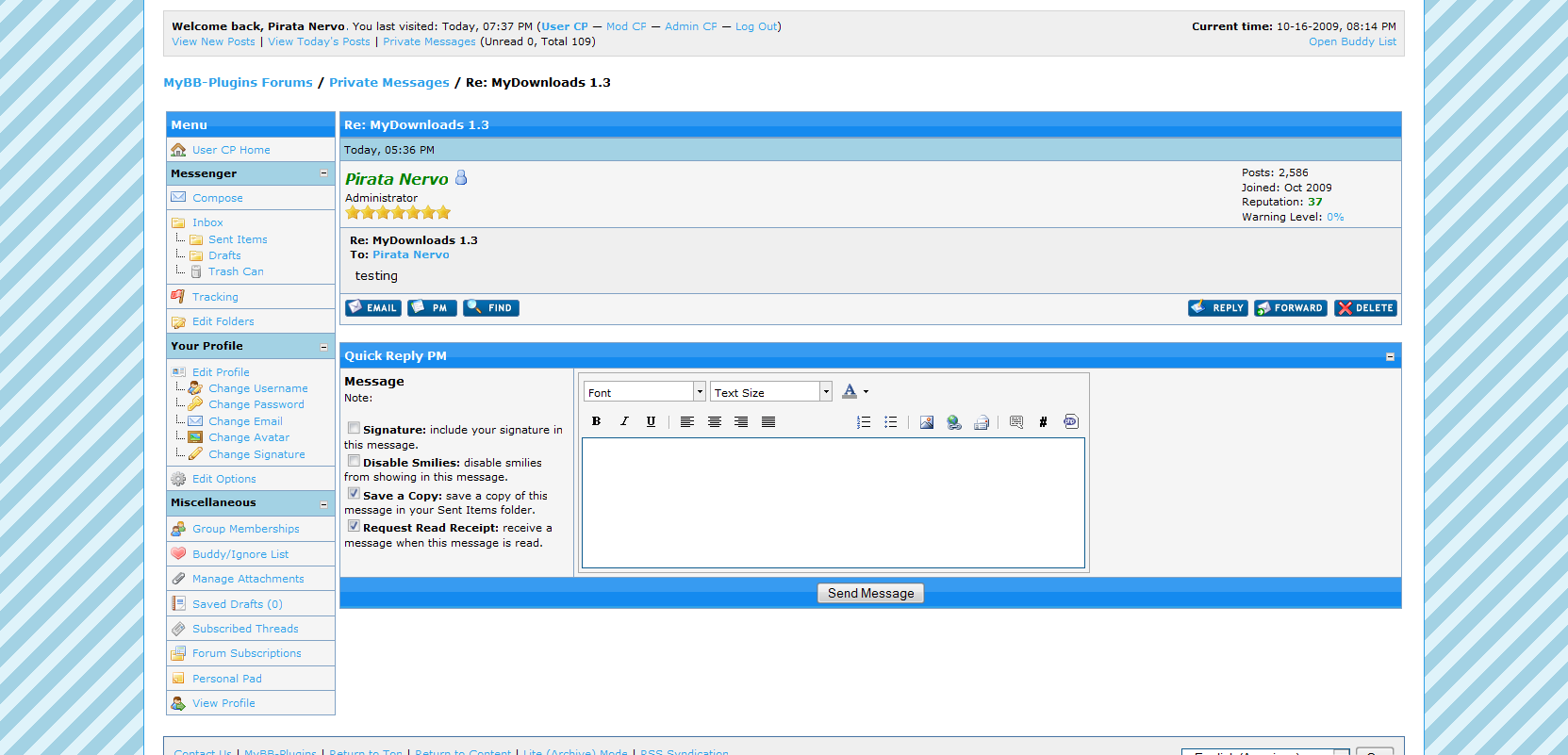Click the Manage Attachments paperclip icon
Image resolution: width=1568 pixels, height=755 pixels.
178,579
